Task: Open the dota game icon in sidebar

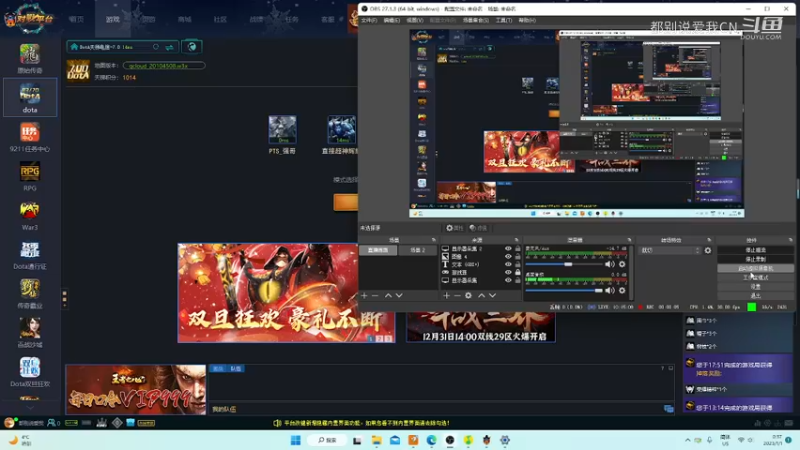Action: [30, 97]
